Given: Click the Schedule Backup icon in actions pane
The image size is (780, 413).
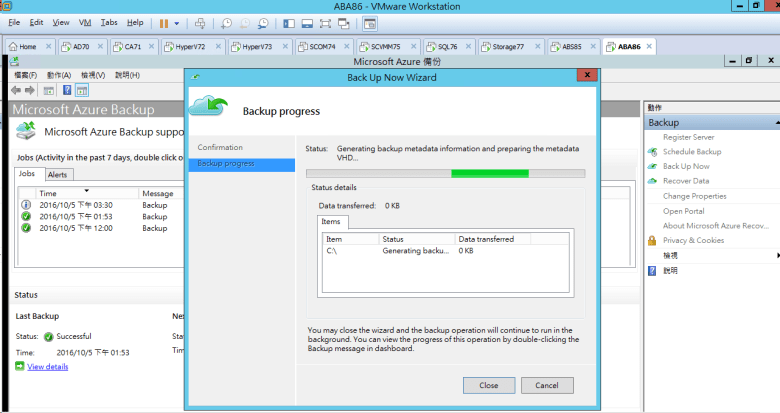Looking at the screenshot, I should click(653, 152).
